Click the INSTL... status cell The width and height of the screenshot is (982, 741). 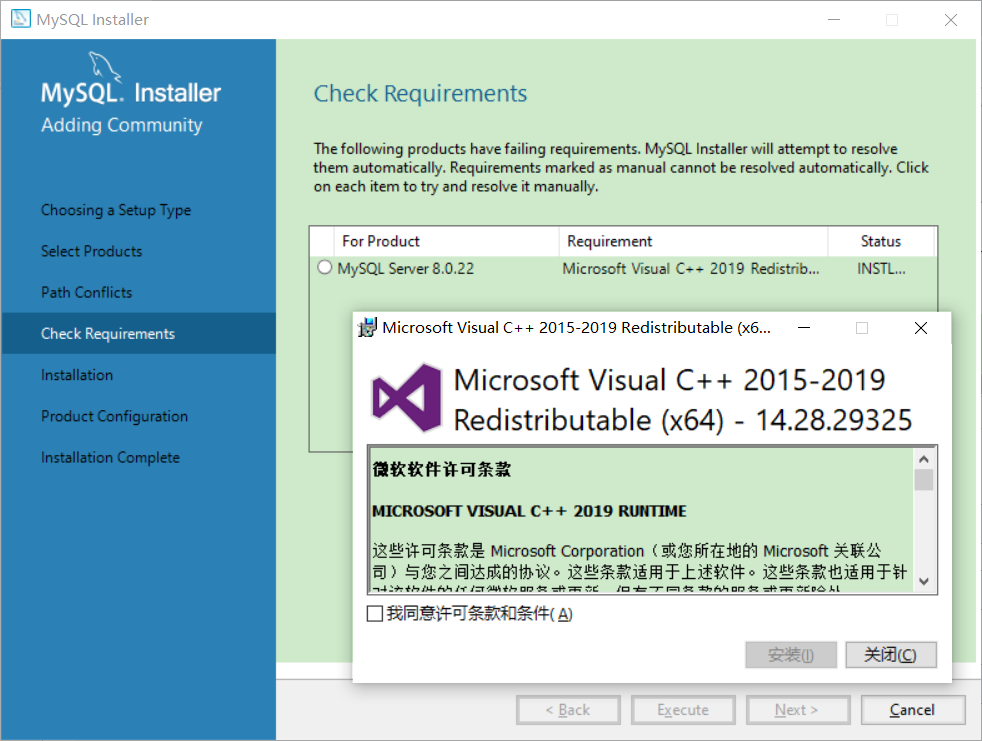point(881,269)
